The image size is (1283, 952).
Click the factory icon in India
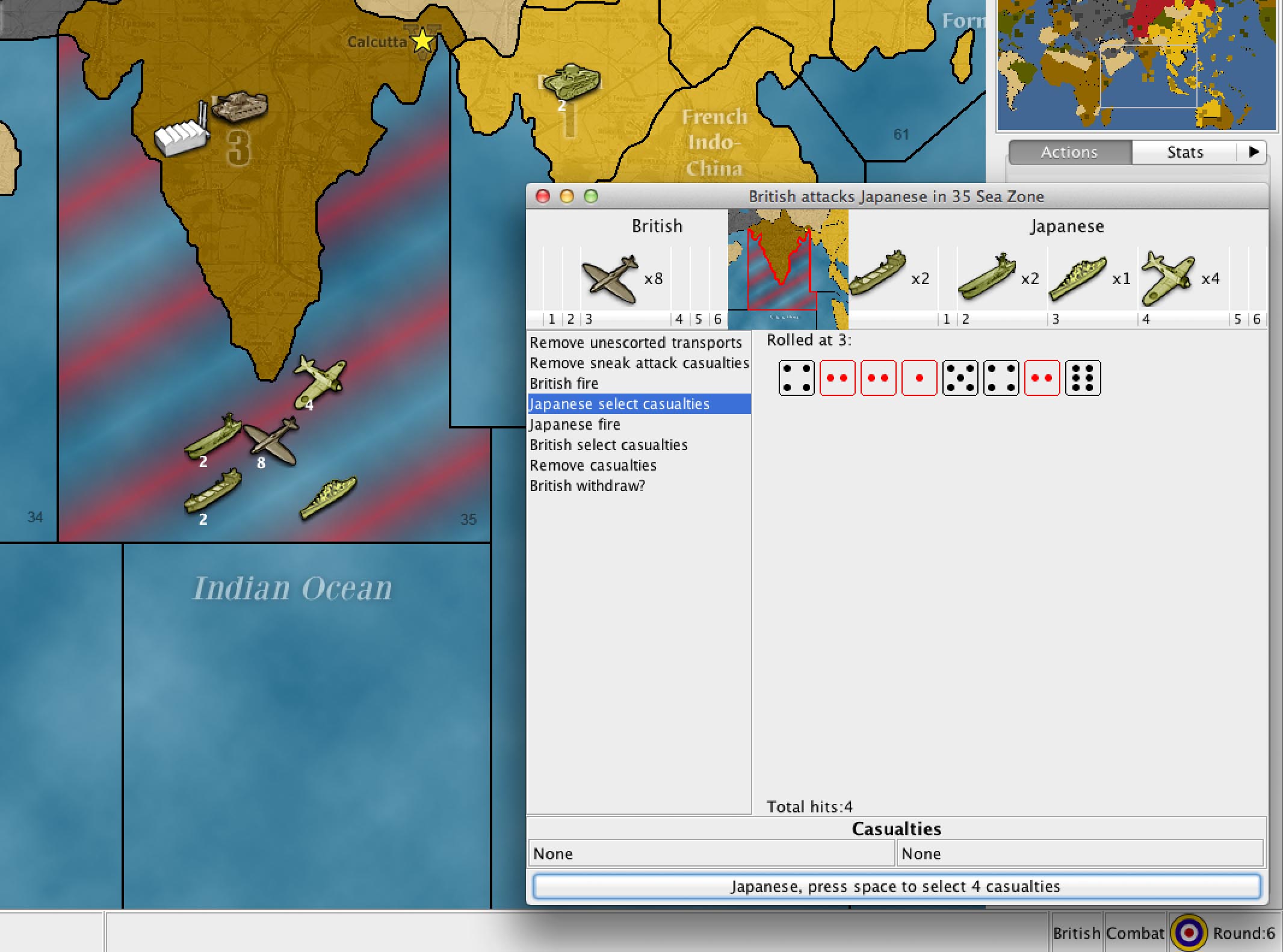(x=181, y=137)
